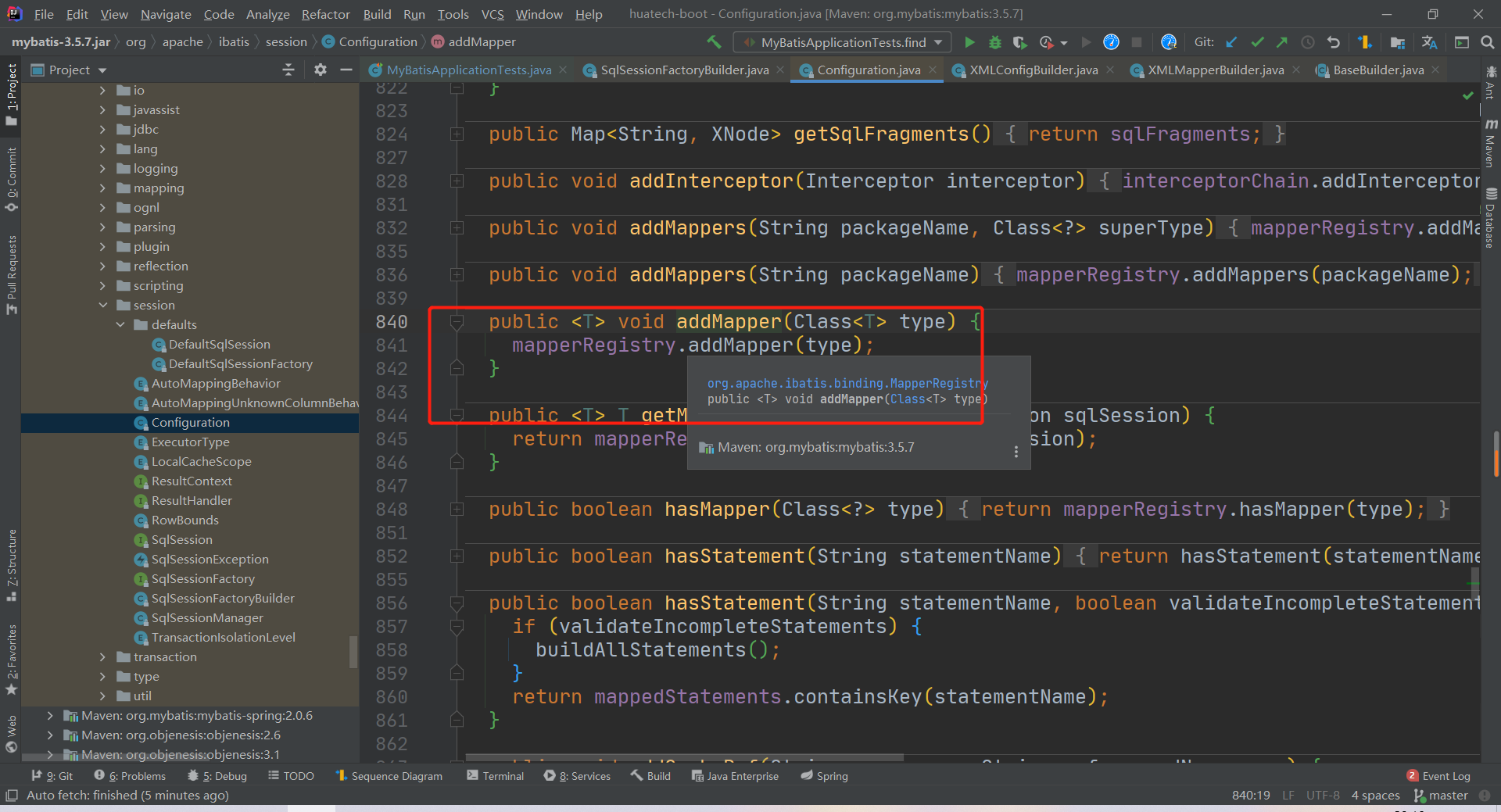Commit changes with the green checkmark icon

click(1257, 42)
